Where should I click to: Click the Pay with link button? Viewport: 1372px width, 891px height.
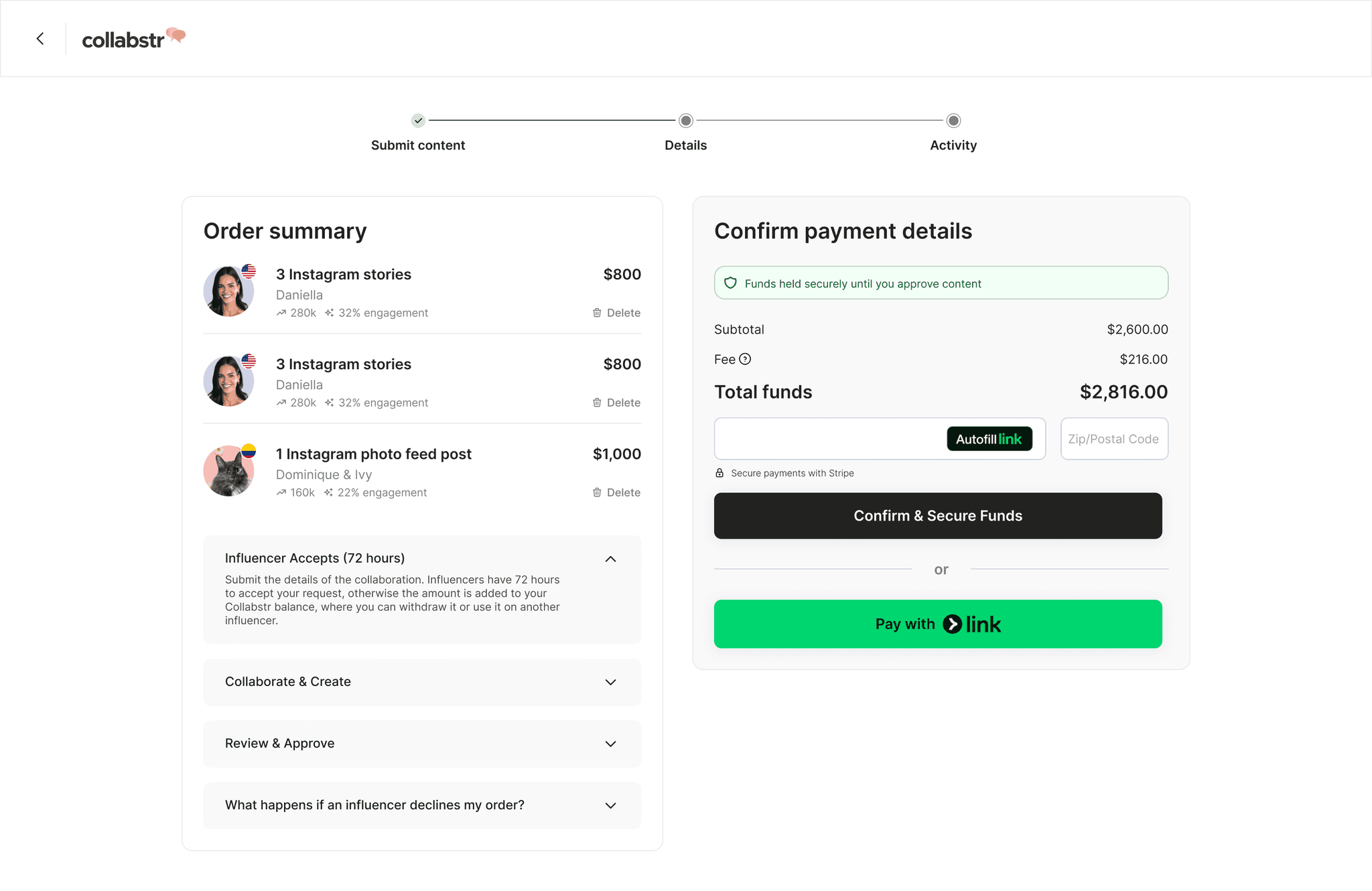point(938,624)
